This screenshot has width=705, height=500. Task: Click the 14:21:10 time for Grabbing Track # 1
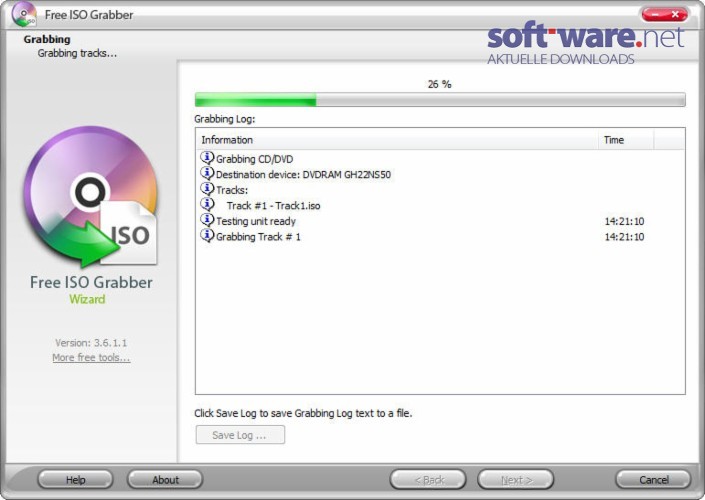pos(624,237)
